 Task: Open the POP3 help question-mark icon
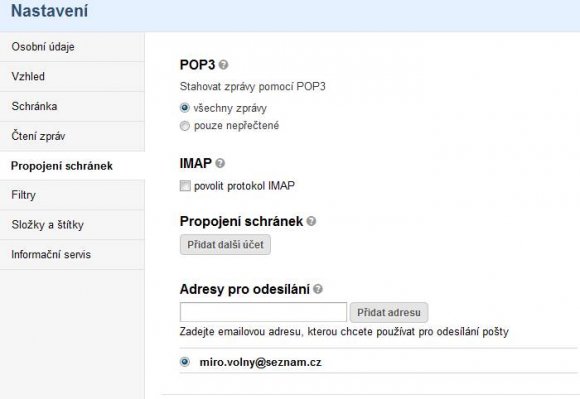pos(223,65)
